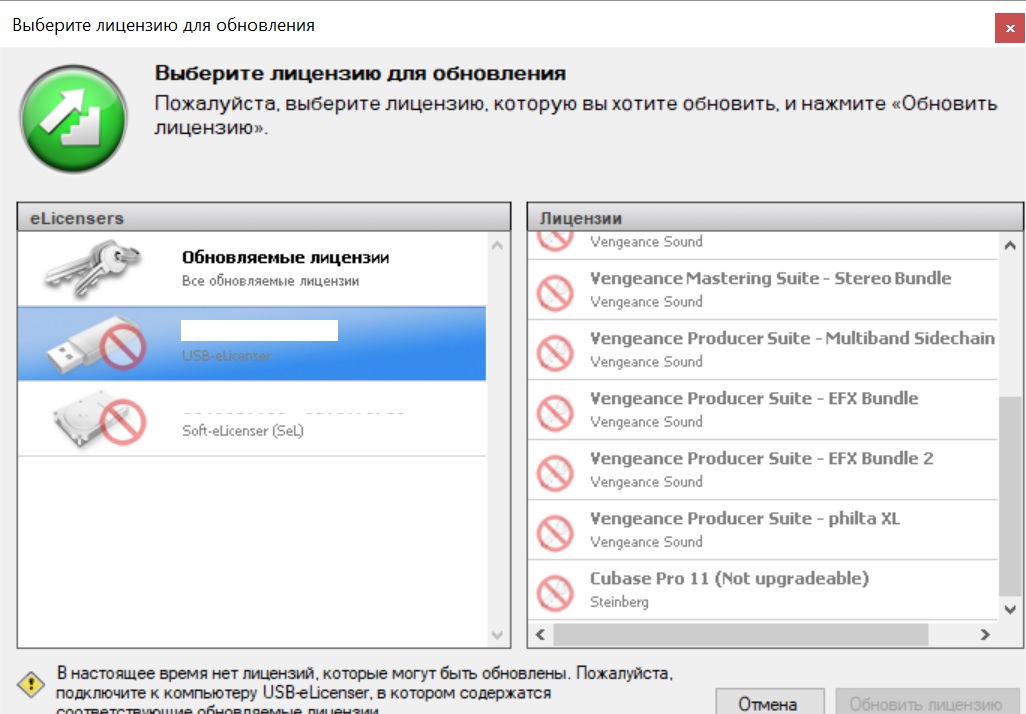Select Vengeance Producer Suite - EFX Bundle license
The height and width of the screenshot is (714, 1026).
click(x=763, y=410)
